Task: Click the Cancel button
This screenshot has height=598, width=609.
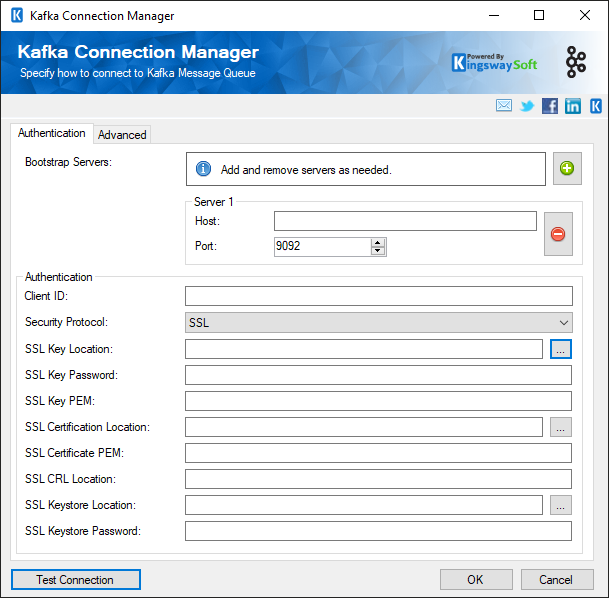Action: pos(557,580)
